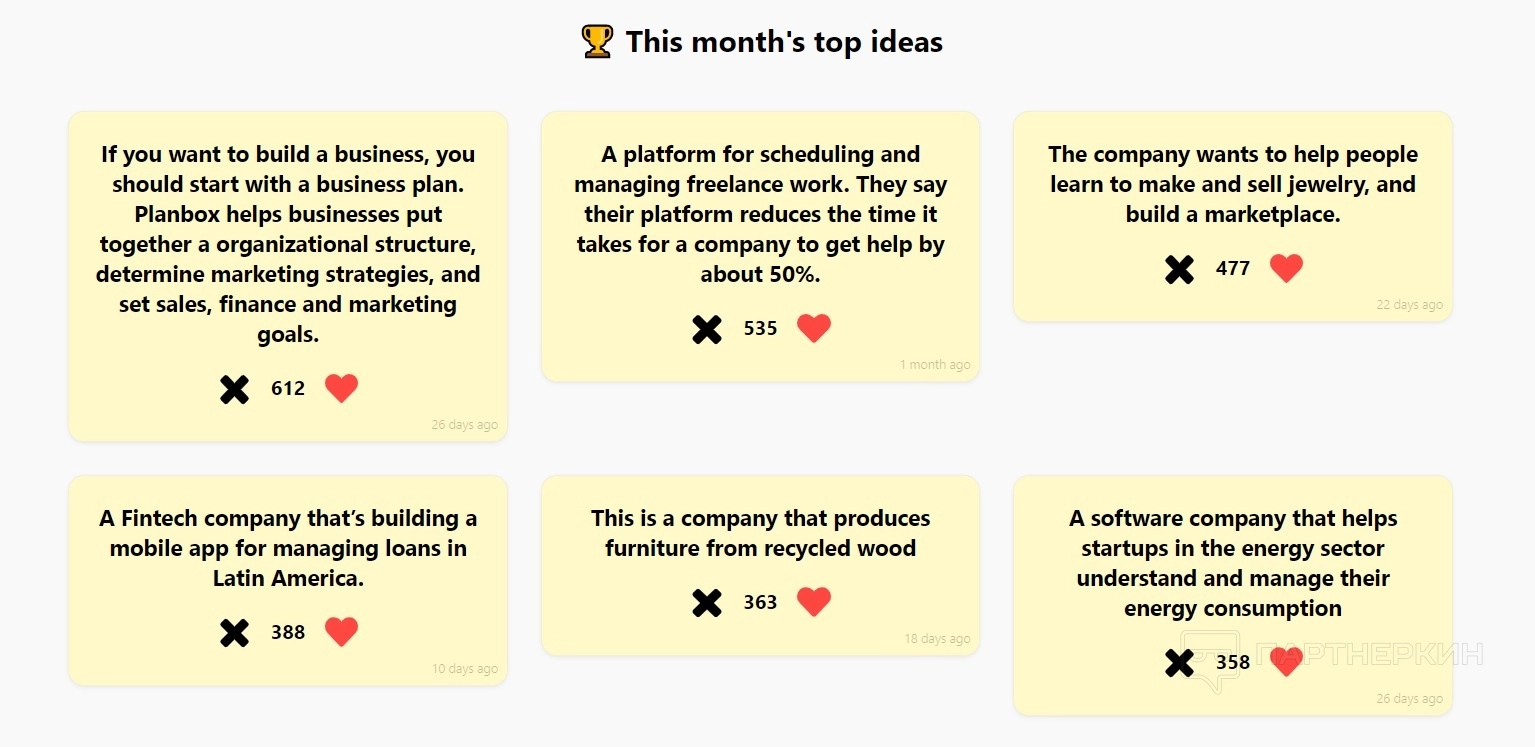Like the Fintech loans app idea
1535x747 pixels.
pos(341,632)
